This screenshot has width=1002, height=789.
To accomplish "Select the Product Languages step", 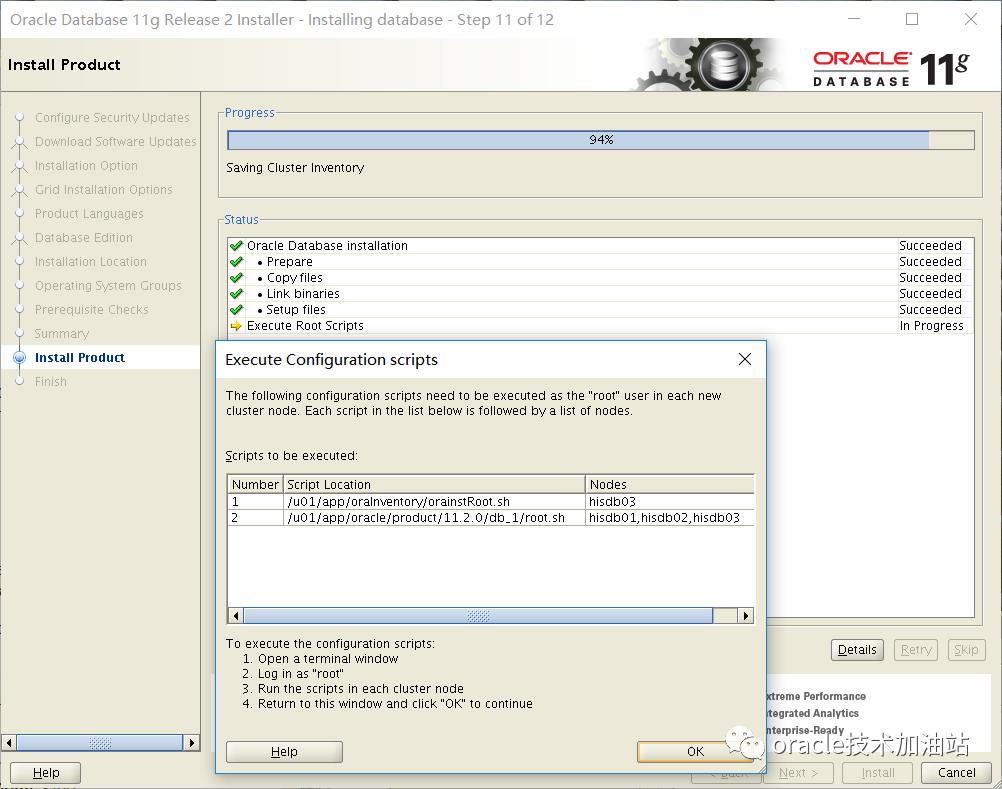I will pos(89,213).
